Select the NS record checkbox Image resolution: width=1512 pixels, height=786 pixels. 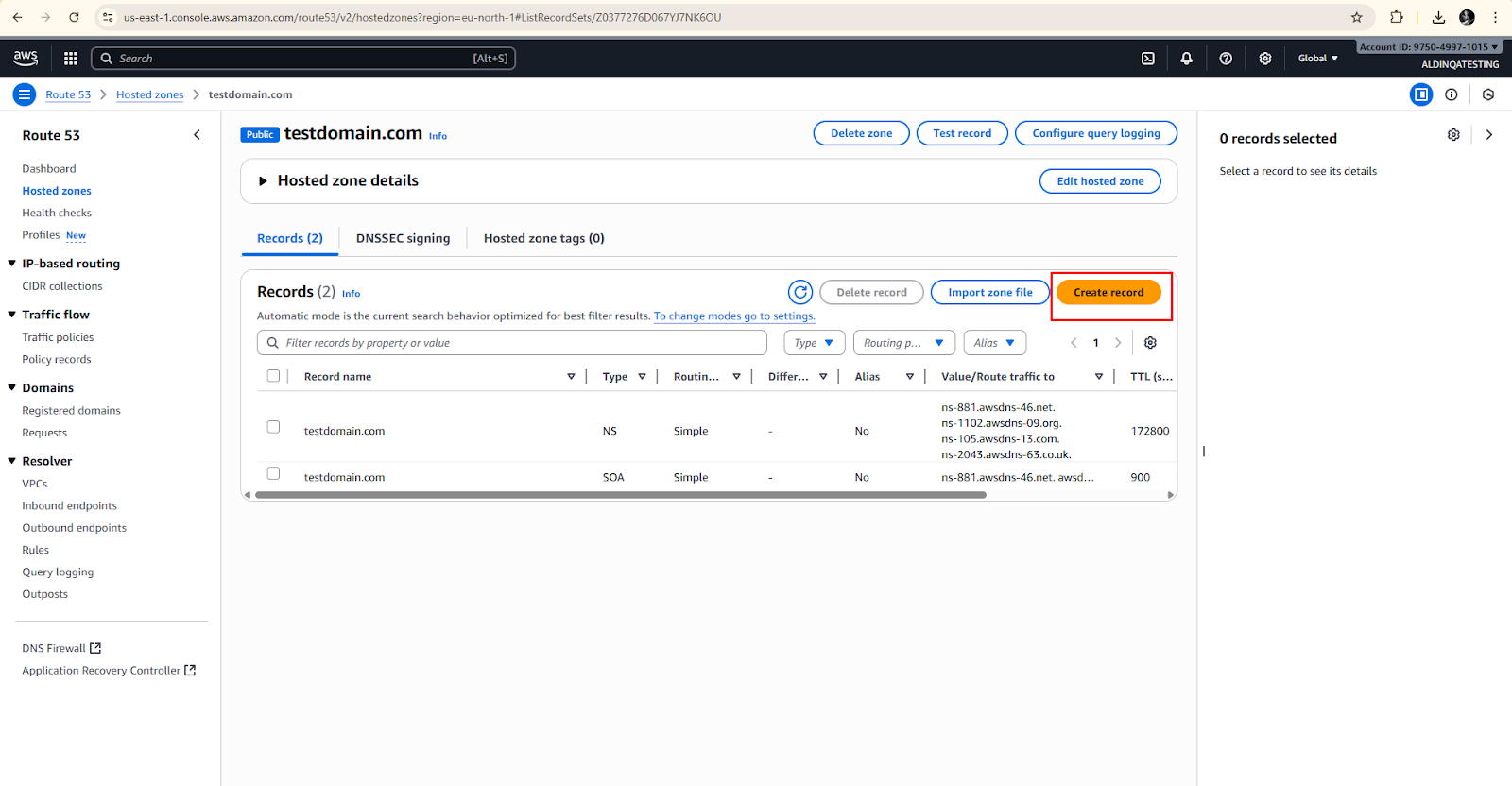(x=273, y=427)
